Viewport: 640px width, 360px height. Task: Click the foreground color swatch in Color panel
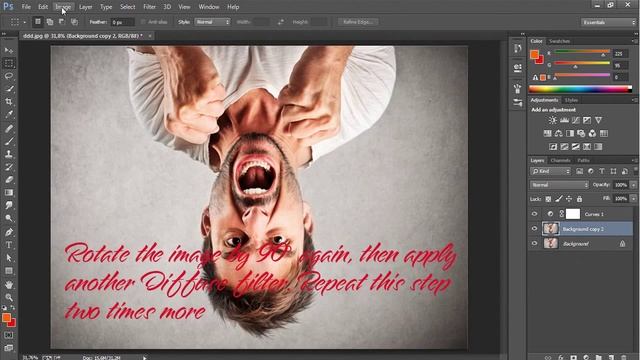pyautogui.click(x=534, y=54)
